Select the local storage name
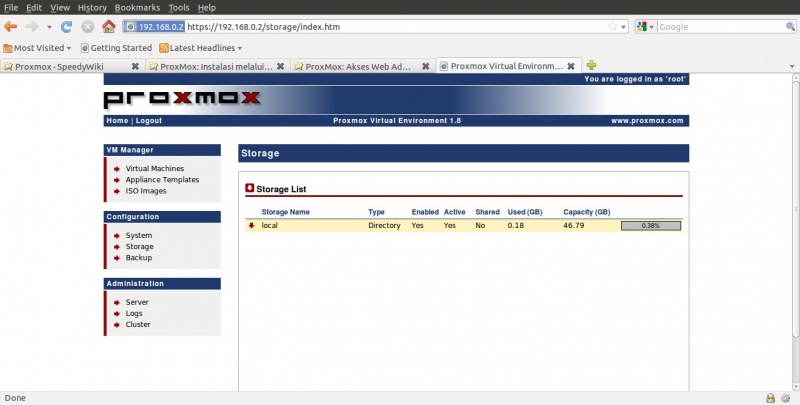Viewport: 800px width, 405px height. (269, 225)
